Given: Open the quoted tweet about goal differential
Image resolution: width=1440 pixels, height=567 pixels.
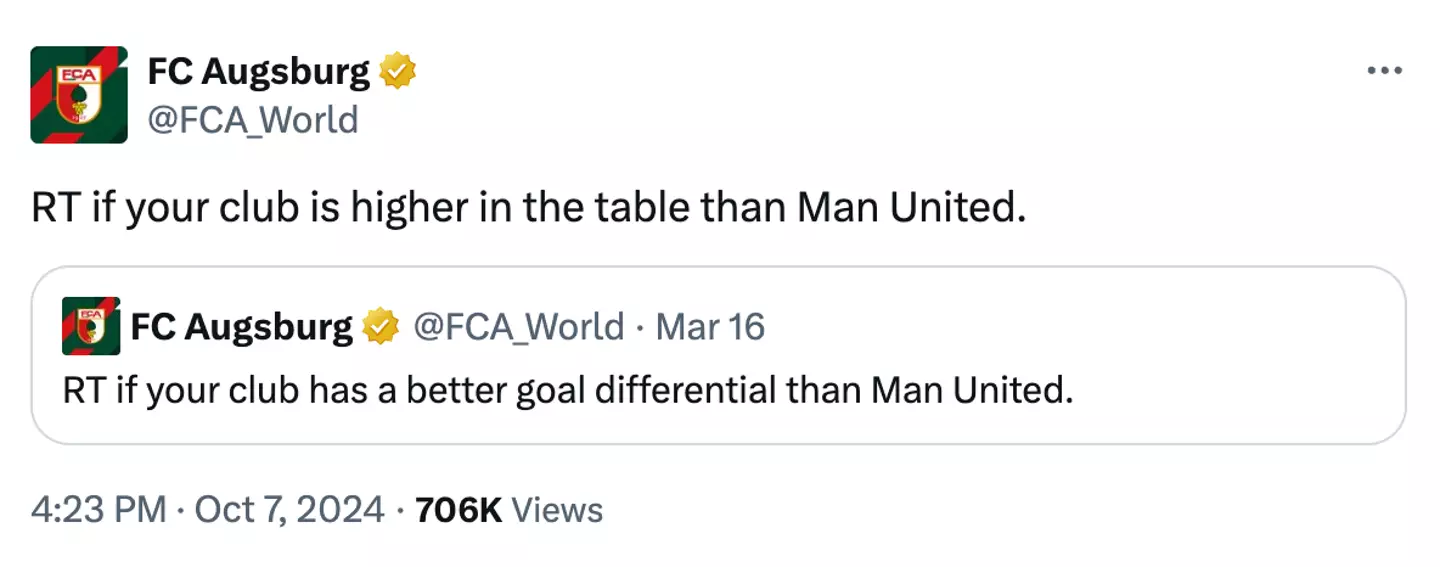Looking at the screenshot, I should [x=567, y=390].
